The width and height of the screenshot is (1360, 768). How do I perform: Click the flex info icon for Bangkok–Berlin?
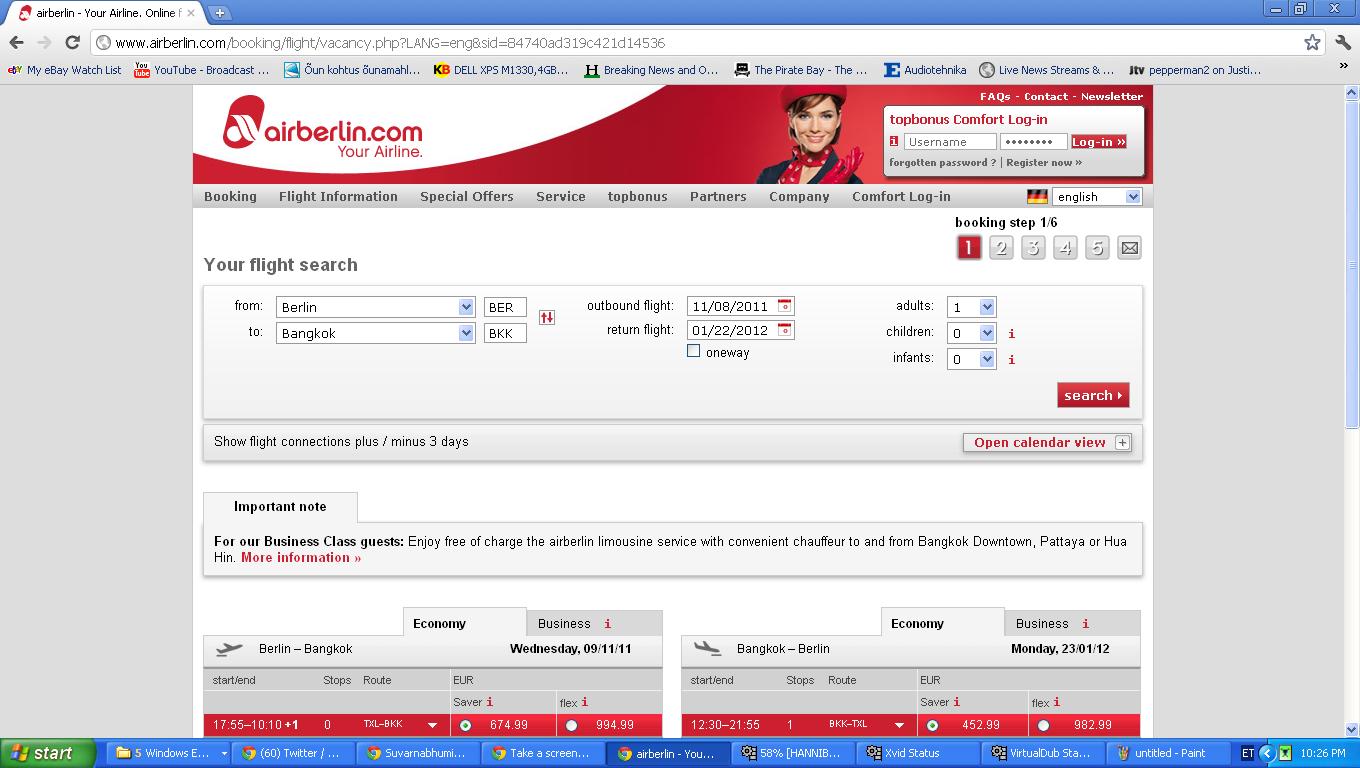click(1057, 703)
